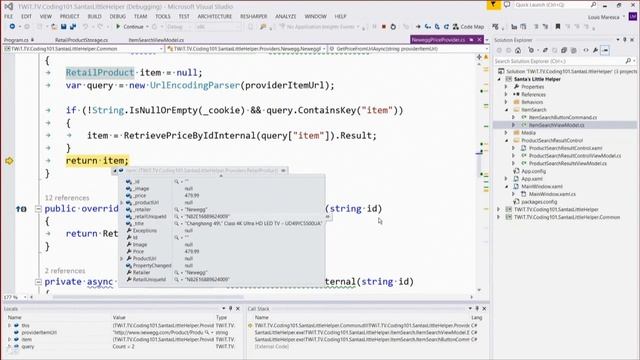Click the magnifier visualizer beside _retailer value
640x360 pixels.
click(177, 209)
